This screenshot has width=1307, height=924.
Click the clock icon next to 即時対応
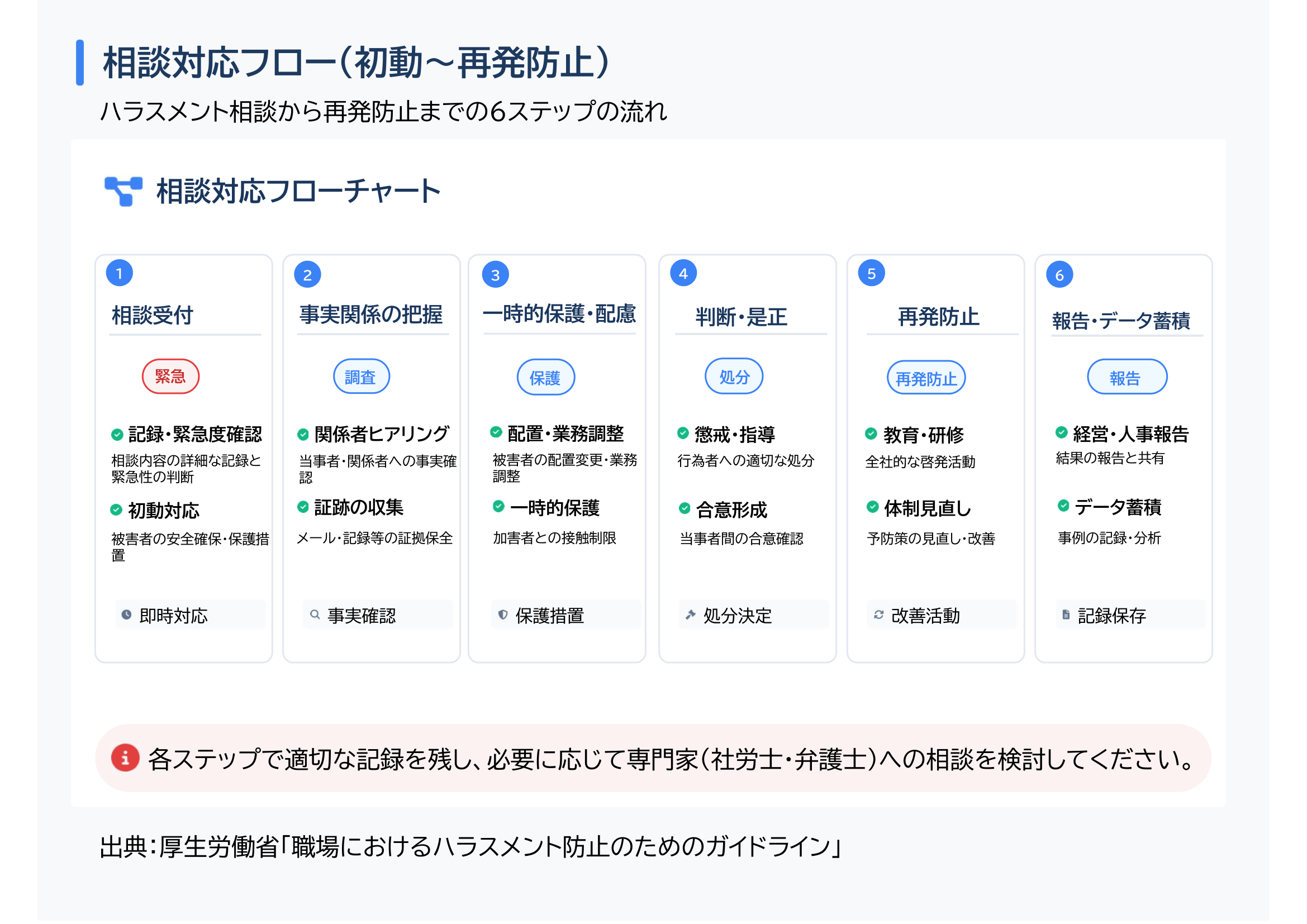click(126, 616)
